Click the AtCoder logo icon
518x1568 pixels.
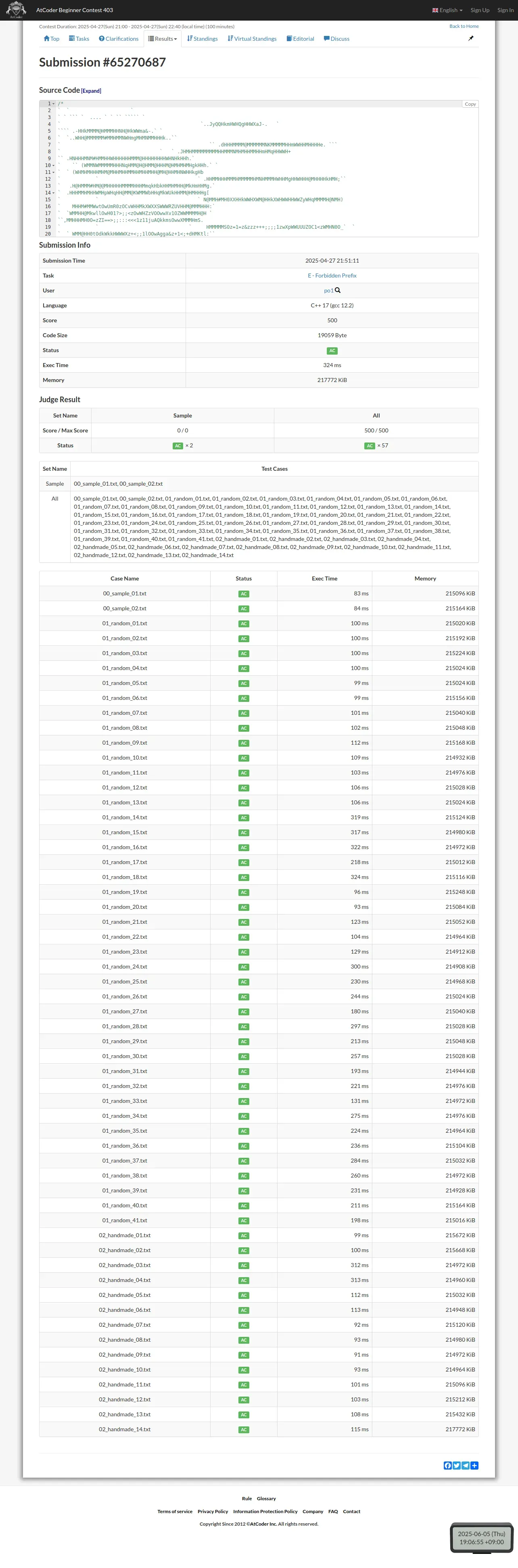16,10
